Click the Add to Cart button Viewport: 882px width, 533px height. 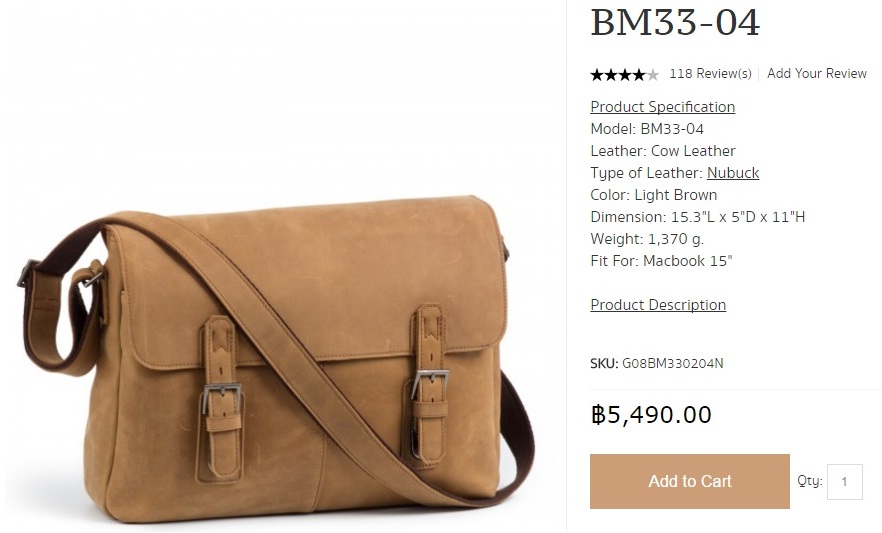[x=690, y=481]
